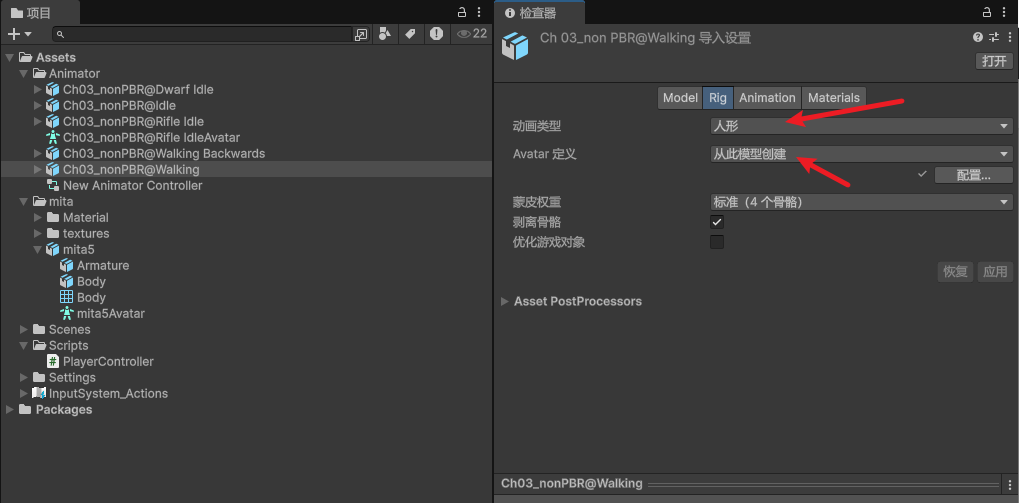This screenshot has height=503, width=1019.
Task: Switch to the Model tab
Action: (x=680, y=98)
